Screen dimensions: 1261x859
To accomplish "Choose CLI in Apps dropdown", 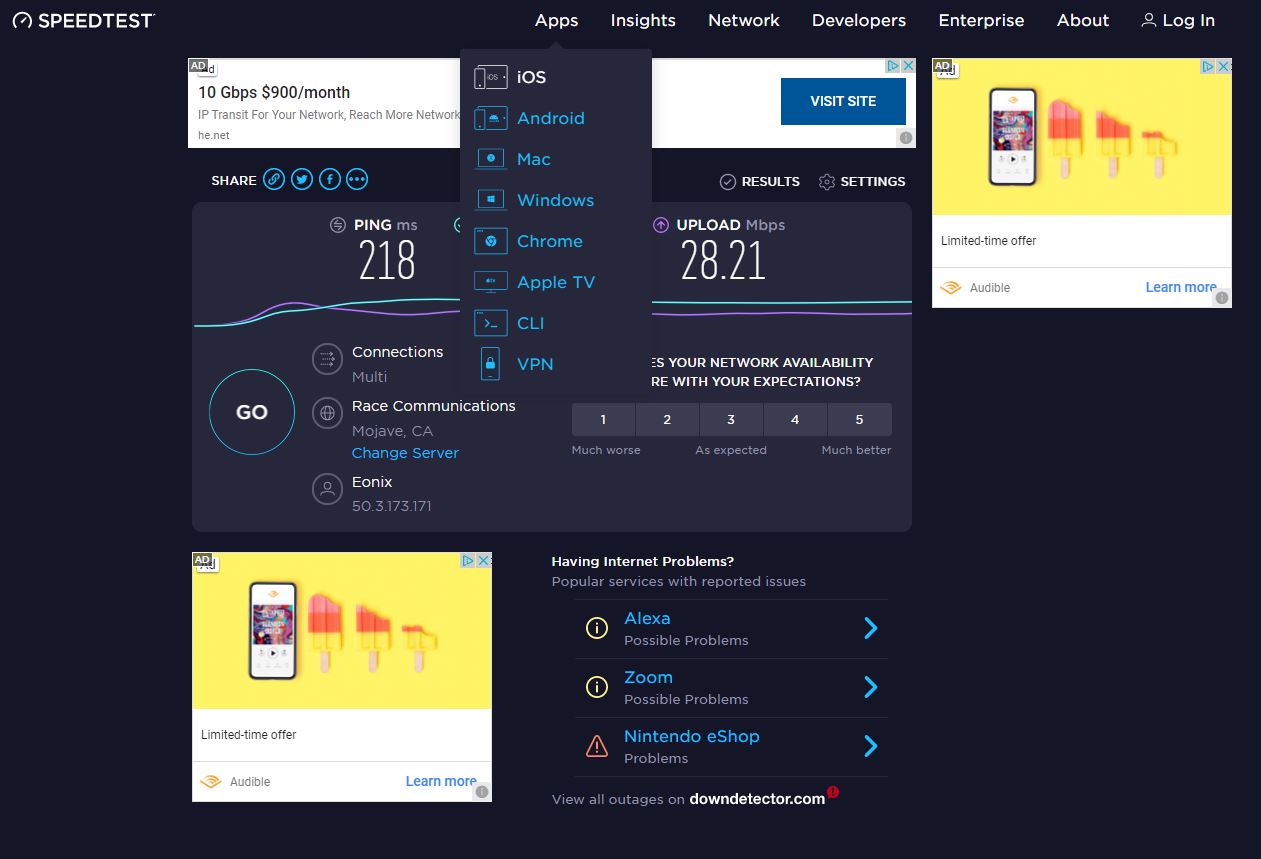I will pos(531,323).
